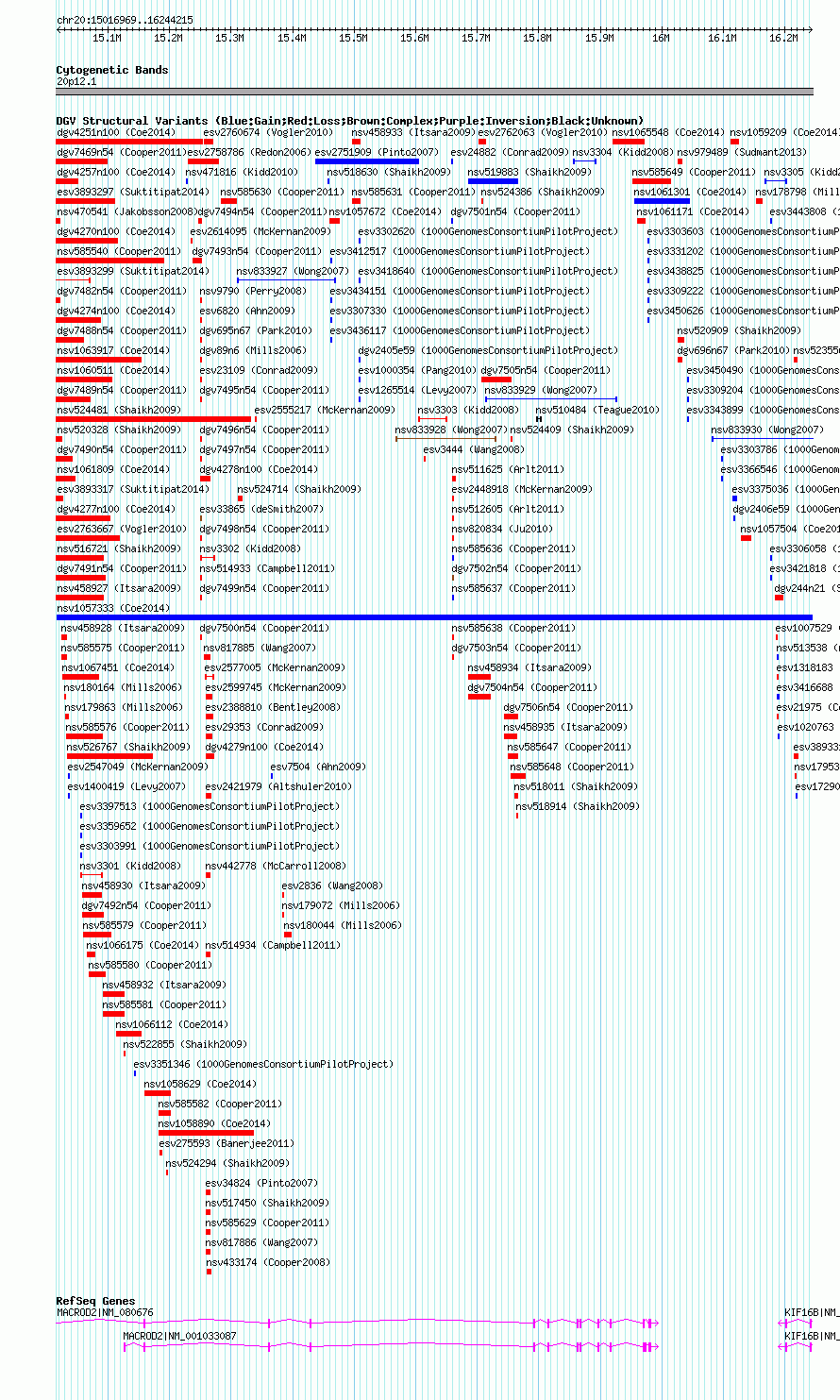
Task: Click esv1400419 (Levy2007) variant
Action: 126,787
